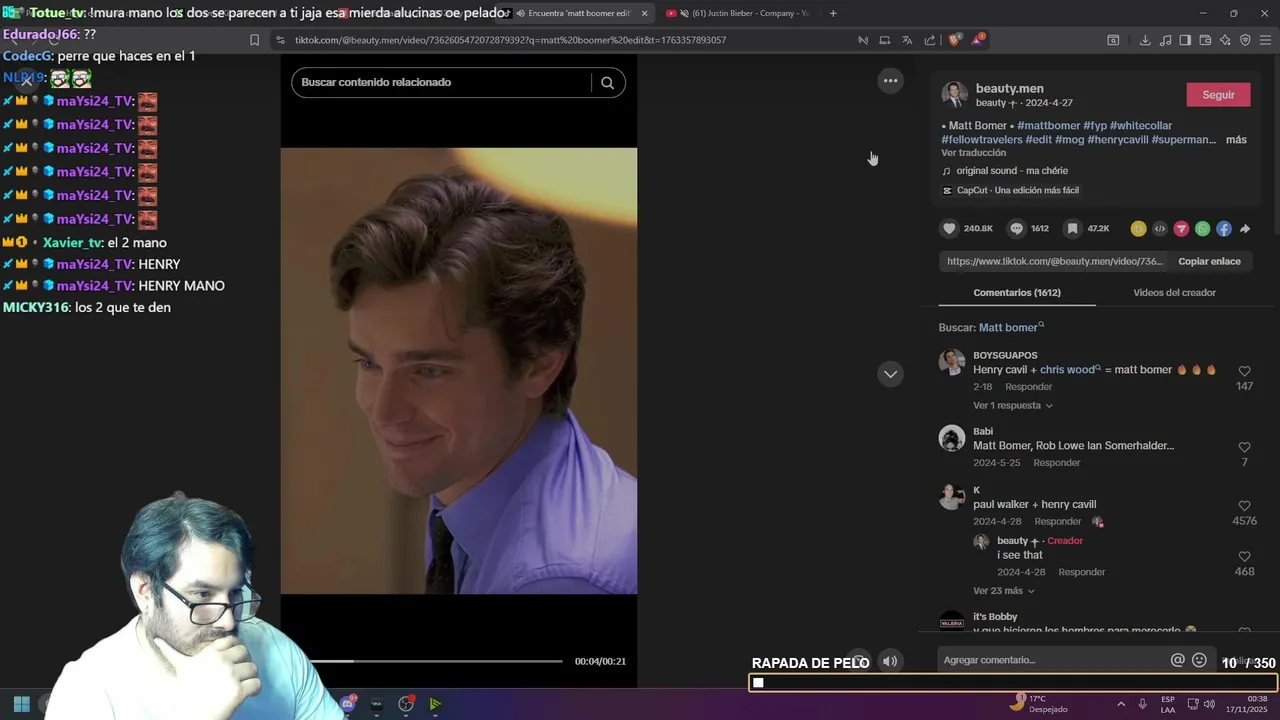Open browser downloads icon

point(1145,40)
